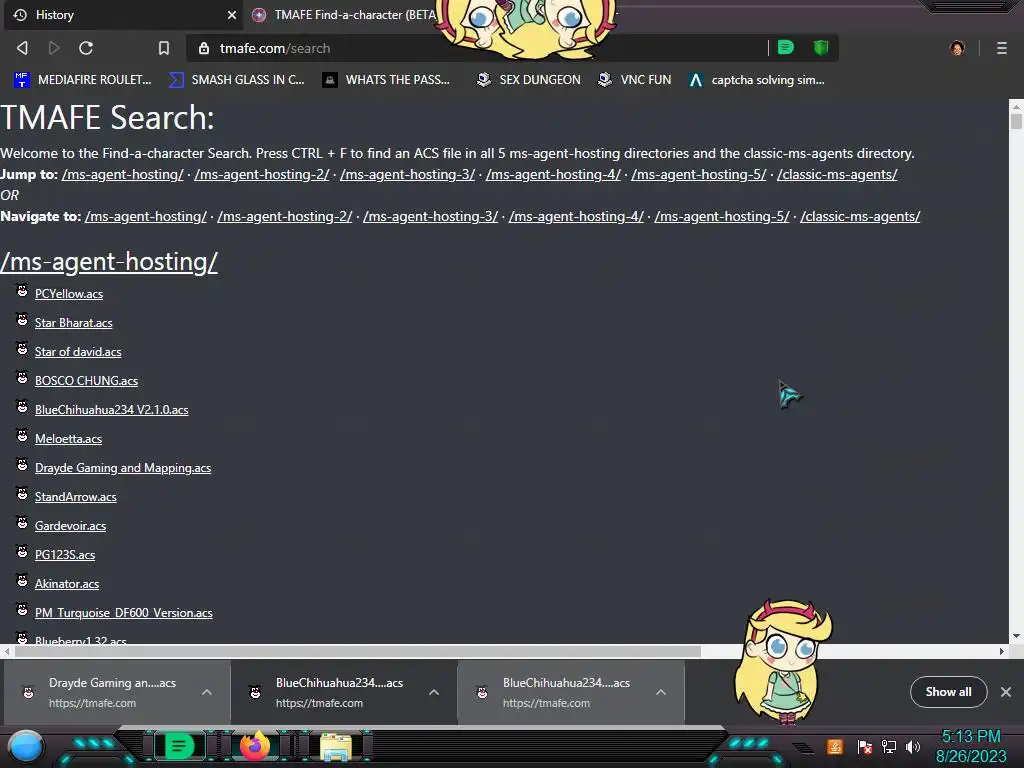1024x768 pixels.
Task: Download BlueChihuahua234 V2.1.0.acs
Action: pyautogui.click(x=112, y=410)
